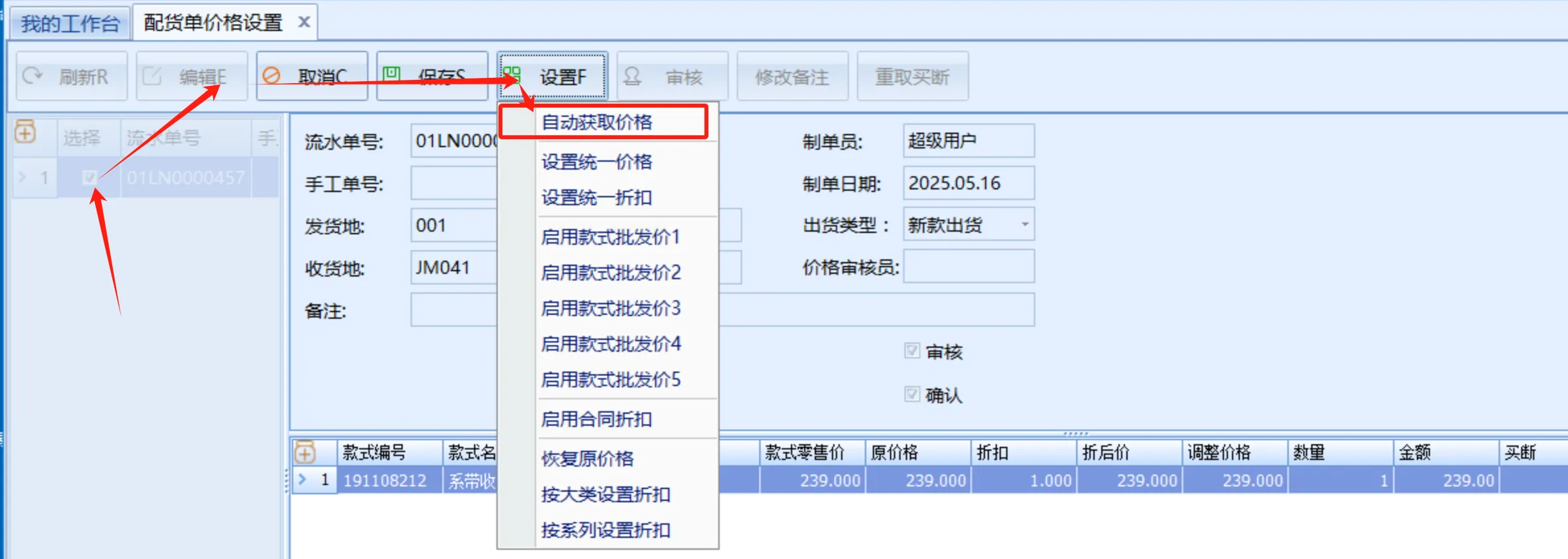This screenshot has width=1568, height=559.
Task: Open the 出货类型 dropdown arrow
Action: click(x=1025, y=225)
